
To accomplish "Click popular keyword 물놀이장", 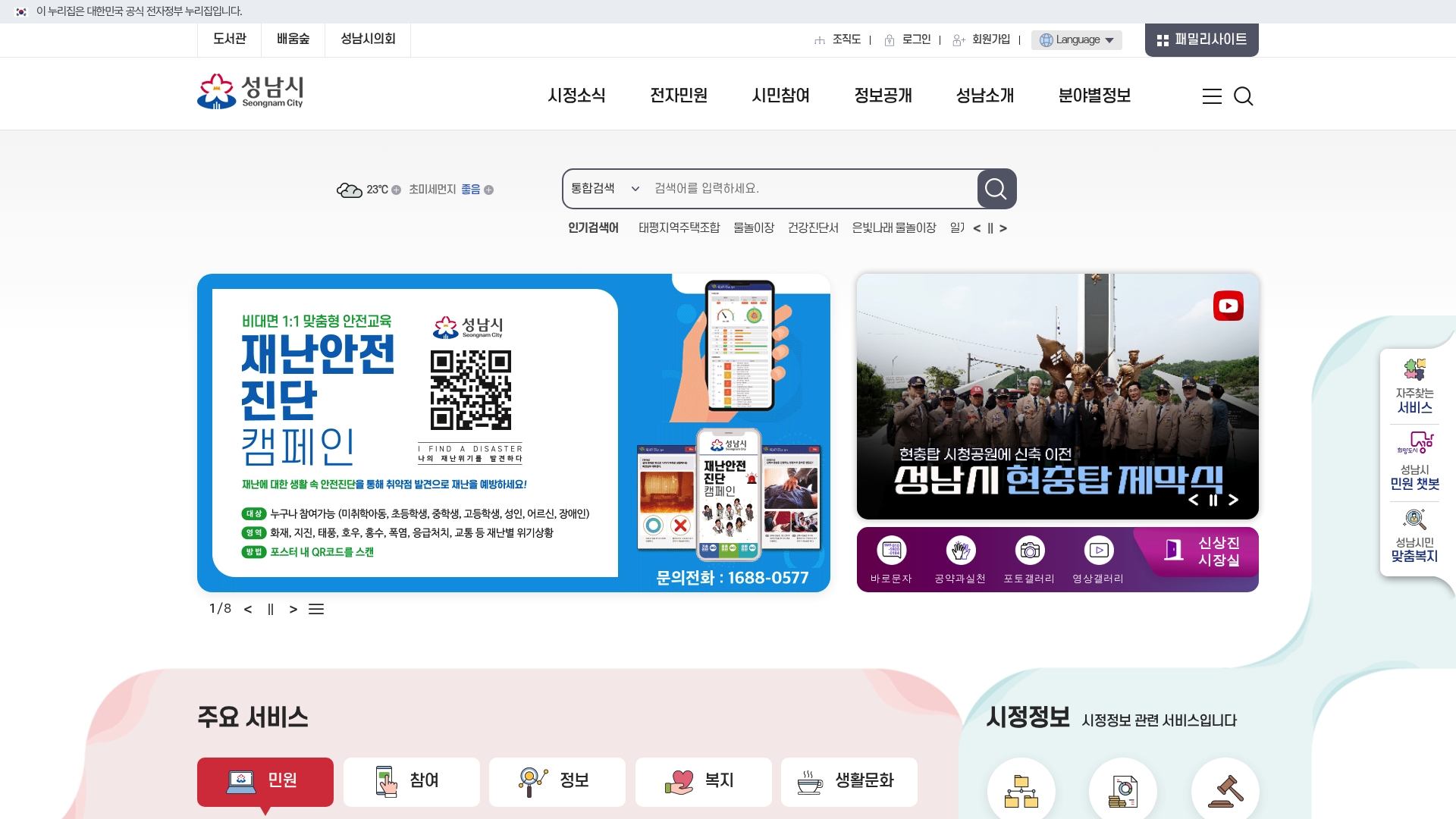I will click(754, 228).
